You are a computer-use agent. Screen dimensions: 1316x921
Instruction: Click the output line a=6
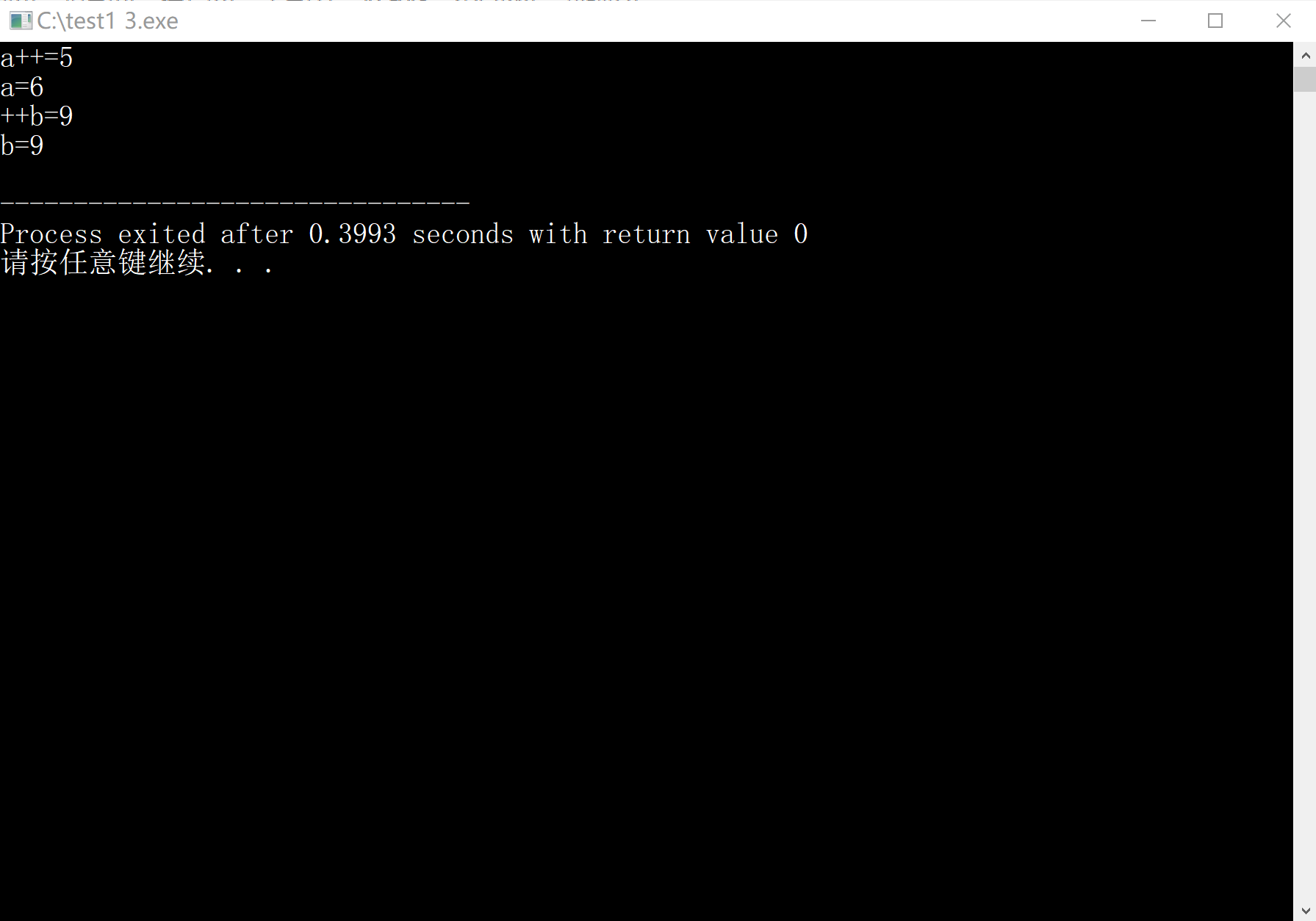tap(22, 87)
